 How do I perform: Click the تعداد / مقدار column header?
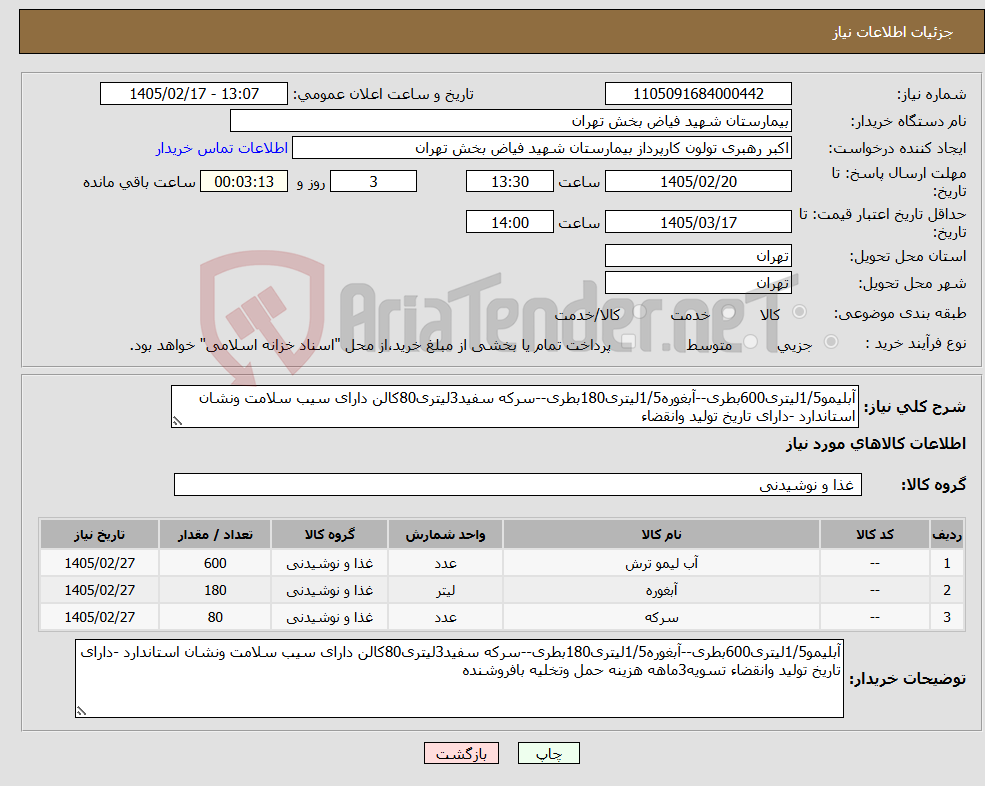click(x=215, y=535)
